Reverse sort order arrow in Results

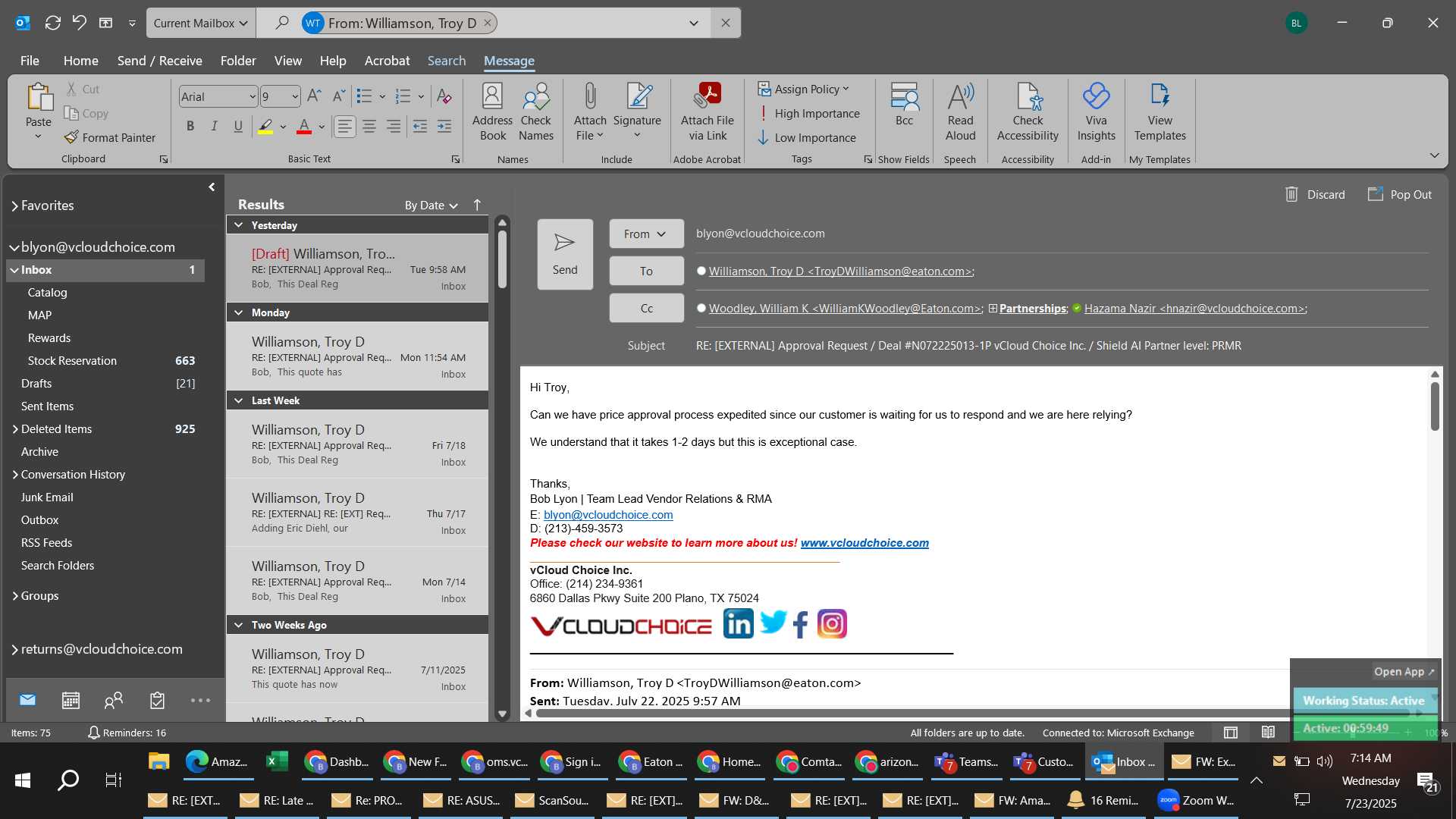pyautogui.click(x=477, y=205)
